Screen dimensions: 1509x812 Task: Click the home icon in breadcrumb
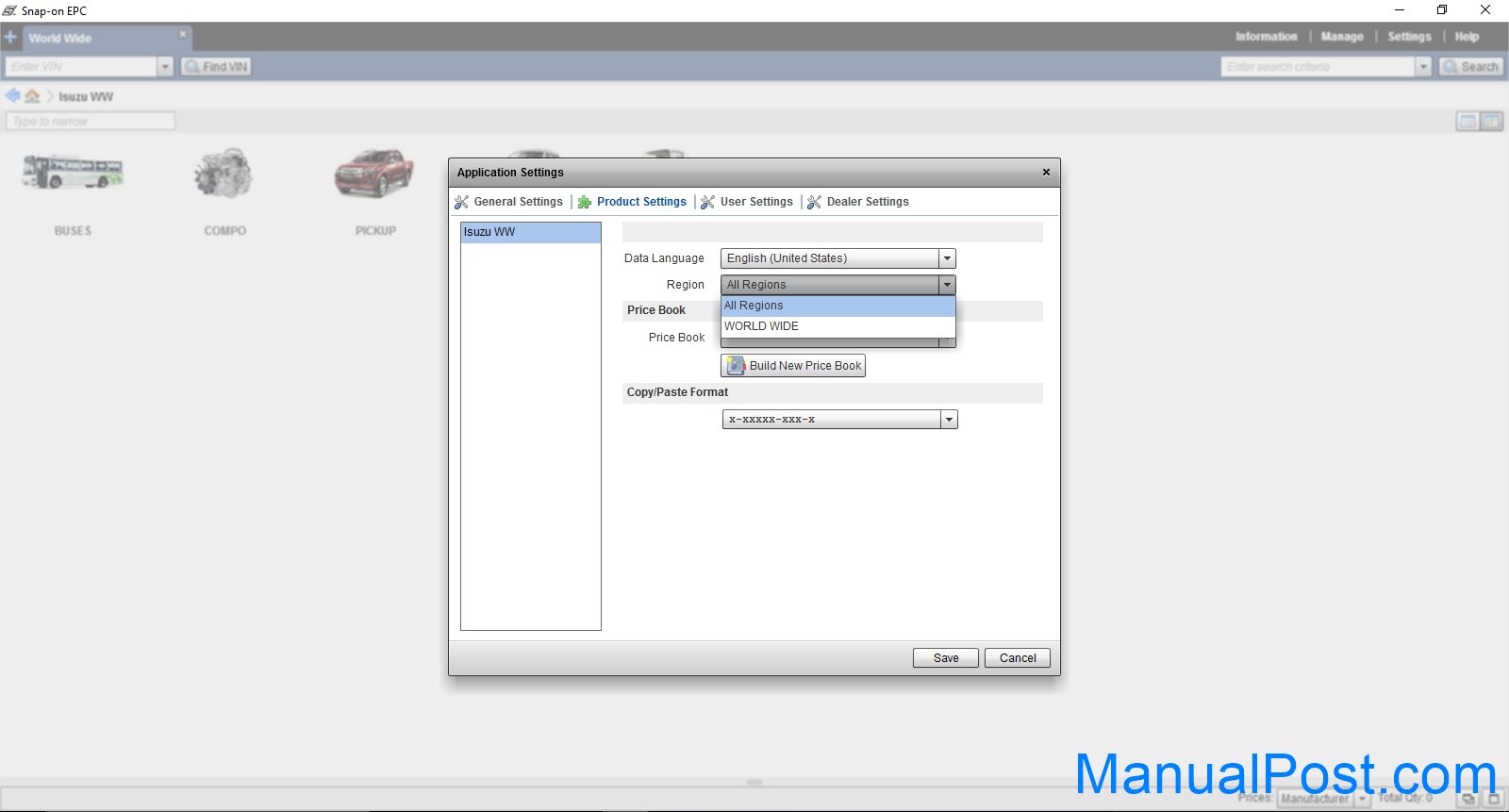[33, 96]
